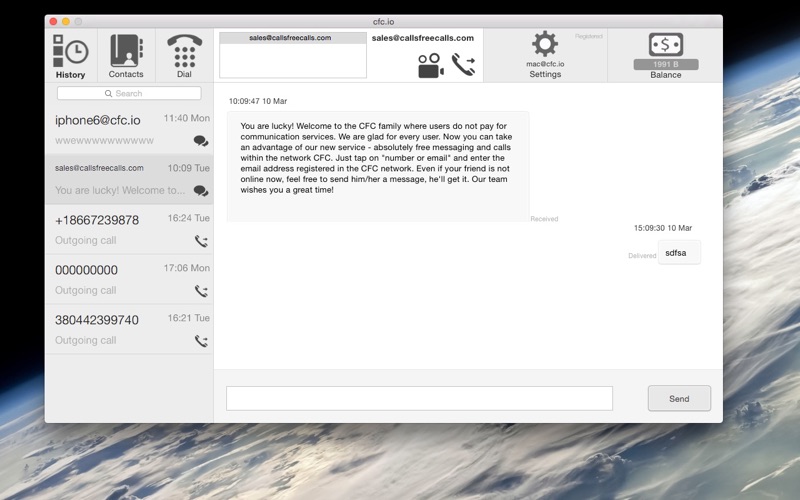Select the 000000000 outgoing call entry
The image size is (800, 500).
pos(110,279)
